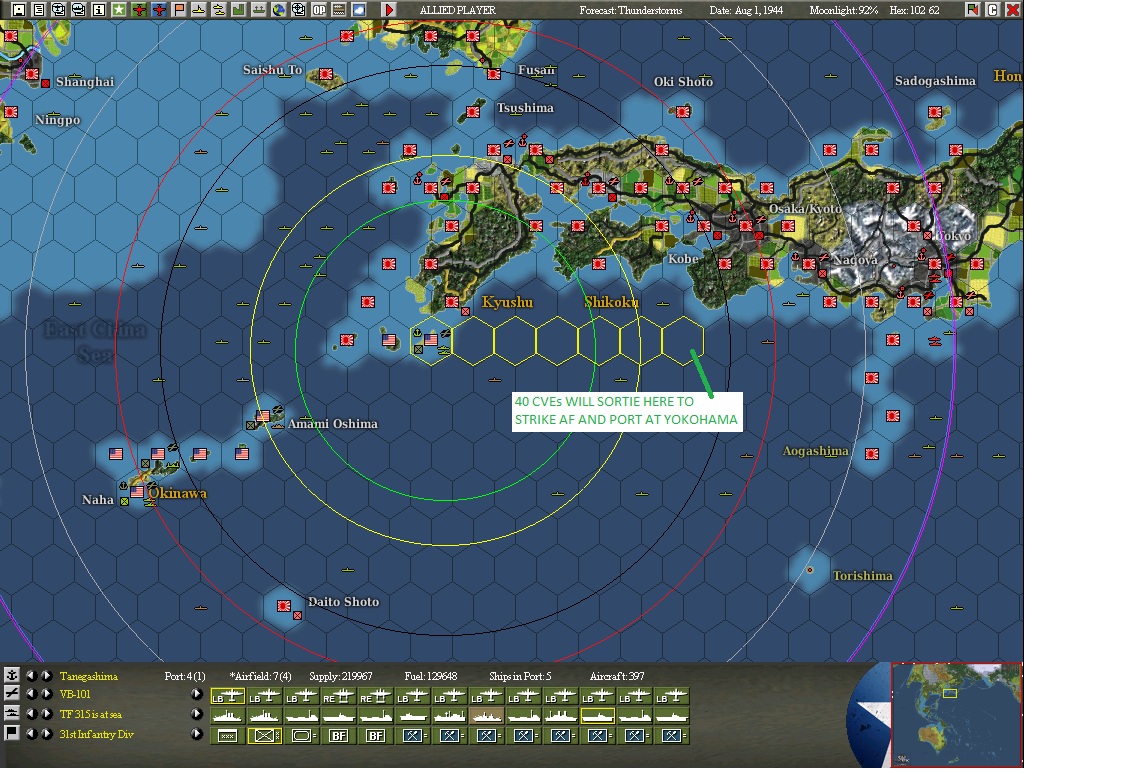Click the Allied base at Amami Oshima
This screenshot has height=774, width=1137.
[x=262, y=416]
